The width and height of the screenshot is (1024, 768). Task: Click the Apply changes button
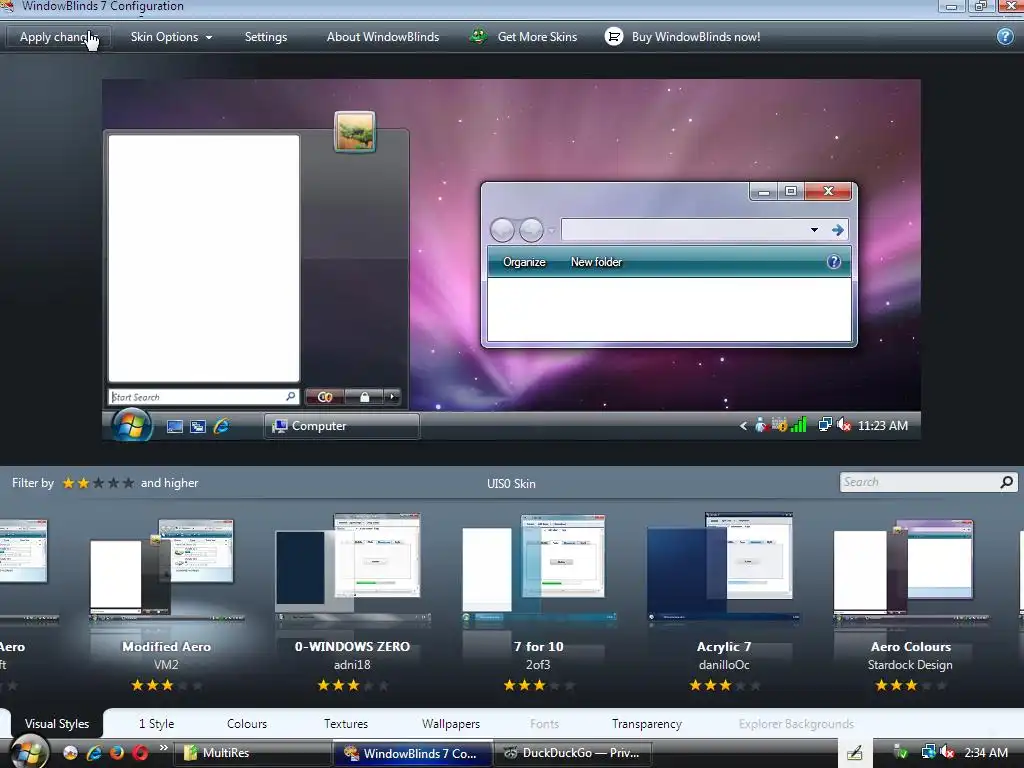58,37
